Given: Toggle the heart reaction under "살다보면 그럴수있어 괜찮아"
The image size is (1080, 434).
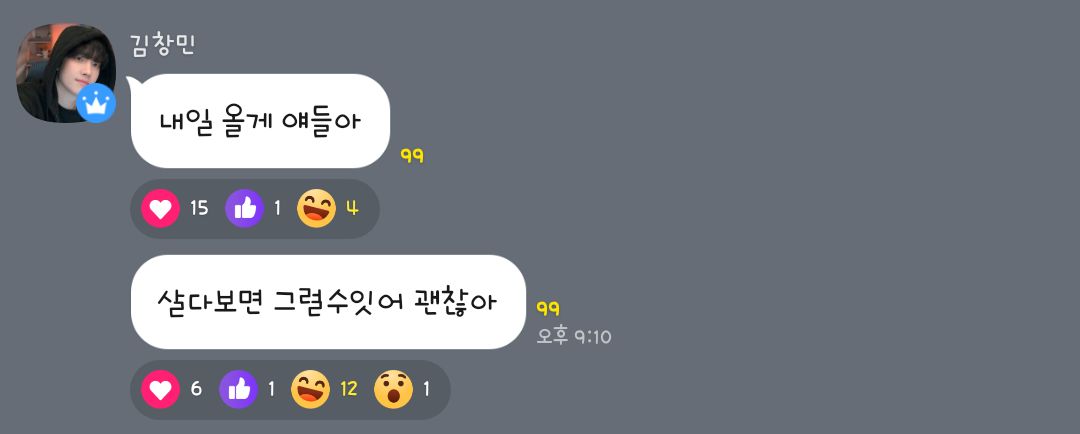Looking at the screenshot, I should tap(160, 389).
